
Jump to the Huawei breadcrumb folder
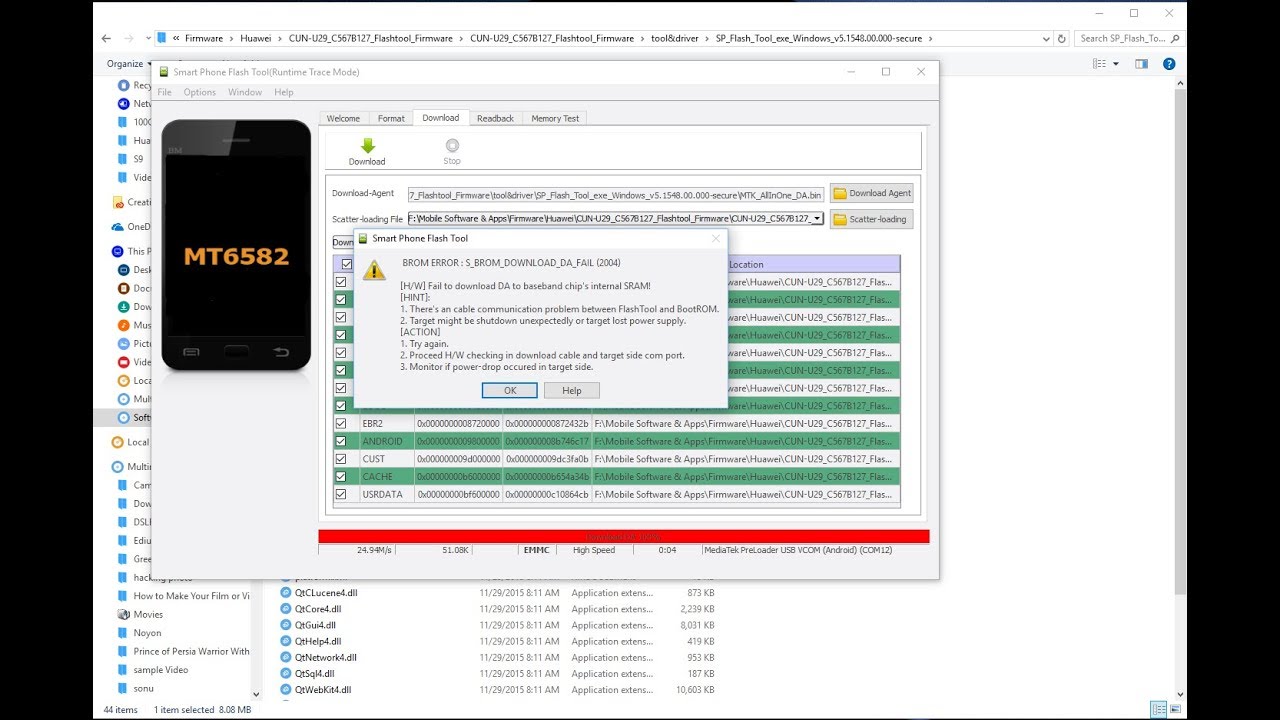pos(255,39)
